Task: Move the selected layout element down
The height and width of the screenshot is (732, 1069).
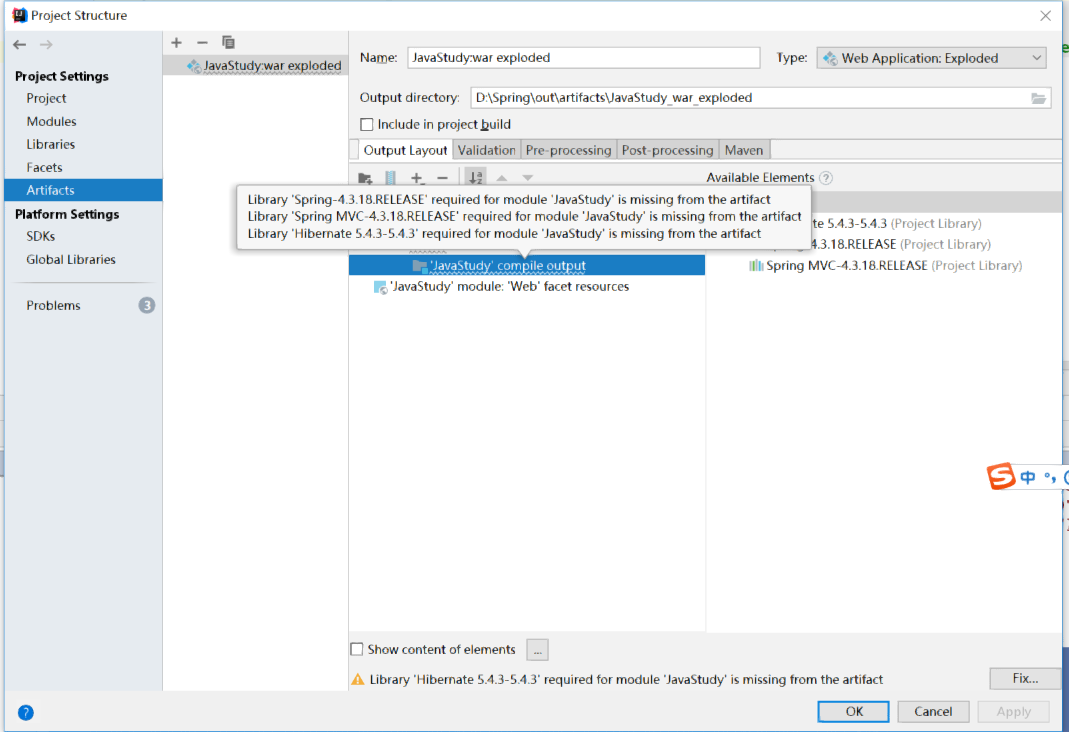Action: click(528, 179)
